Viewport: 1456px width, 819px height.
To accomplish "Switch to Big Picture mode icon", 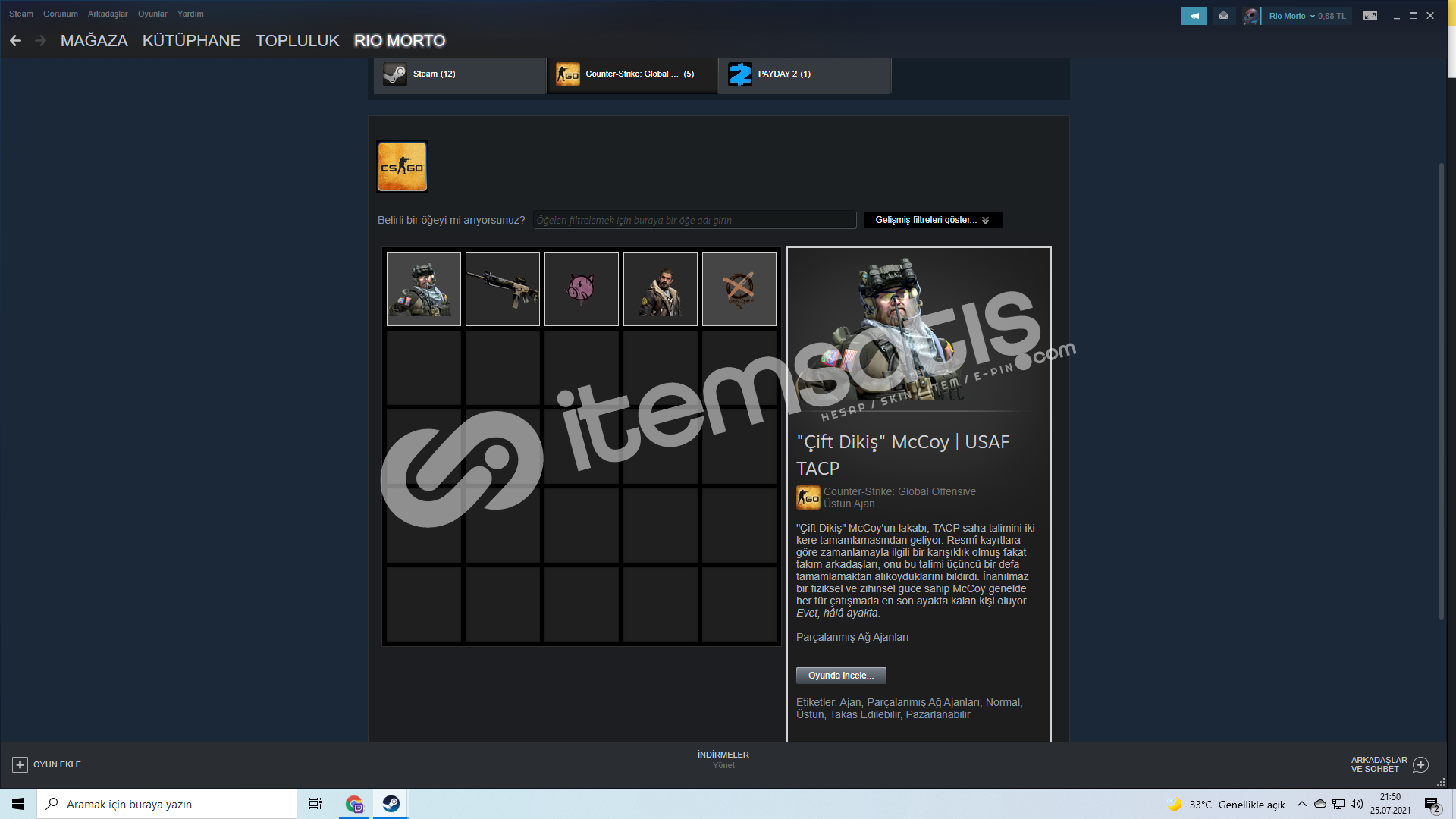I will click(1370, 16).
